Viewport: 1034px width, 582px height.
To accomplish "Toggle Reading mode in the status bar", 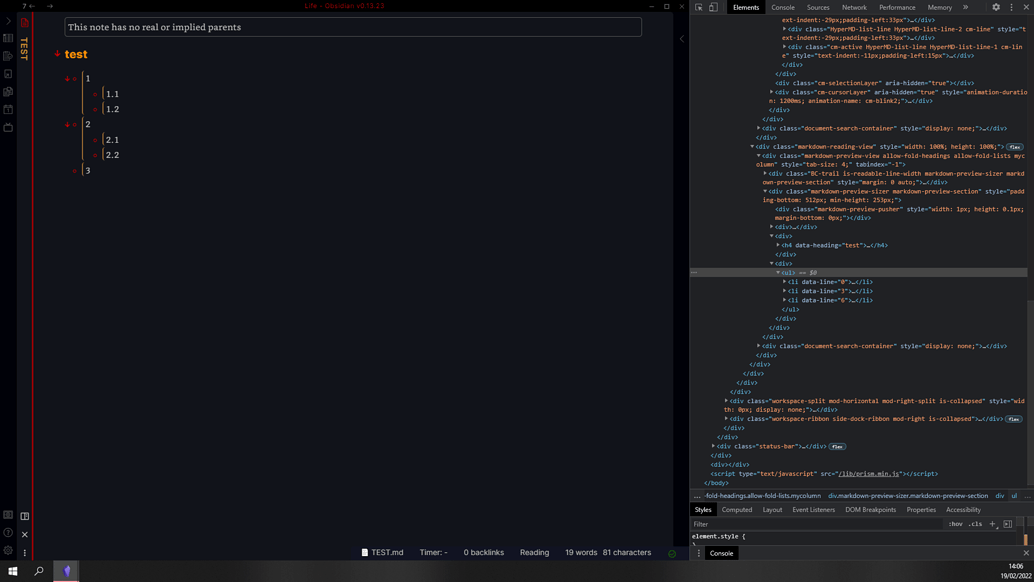I will [534, 552].
